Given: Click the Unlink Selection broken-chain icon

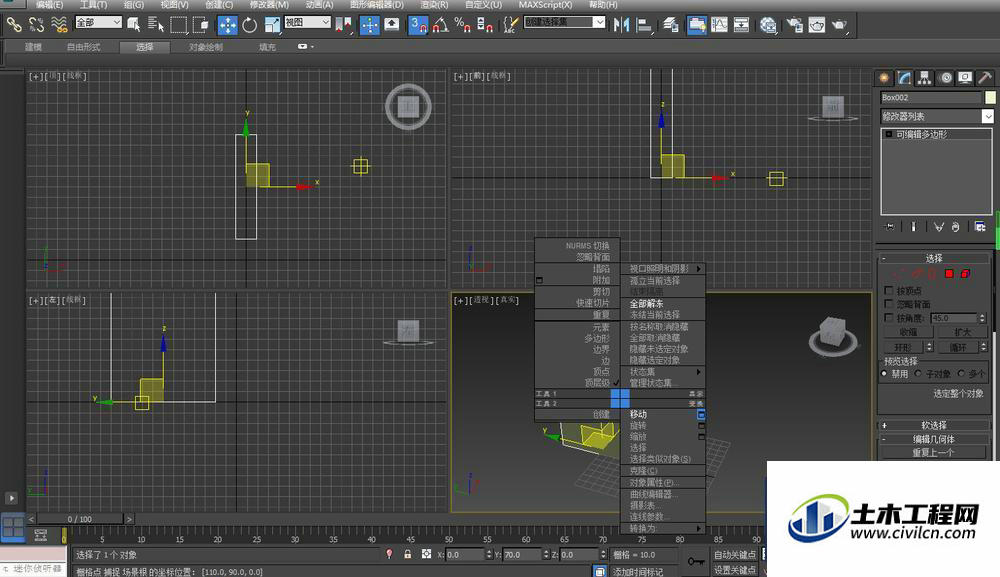Looking at the screenshot, I should pyautogui.click(x=36, y=25).
